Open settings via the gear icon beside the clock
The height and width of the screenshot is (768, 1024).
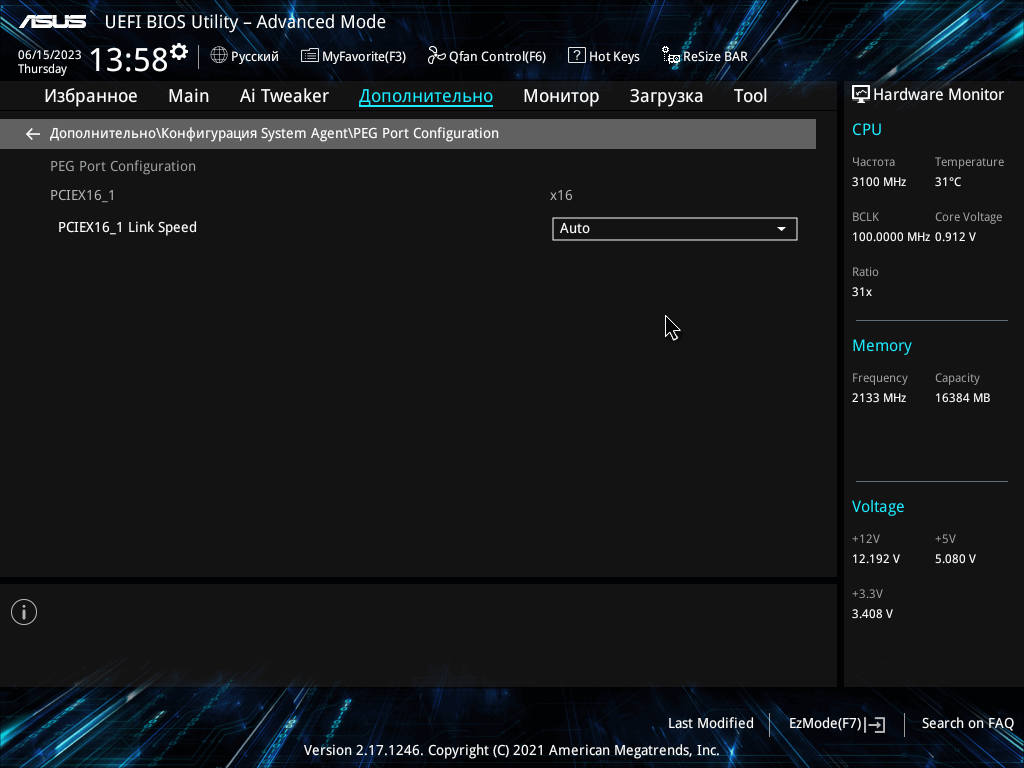(x=179, y=52)
